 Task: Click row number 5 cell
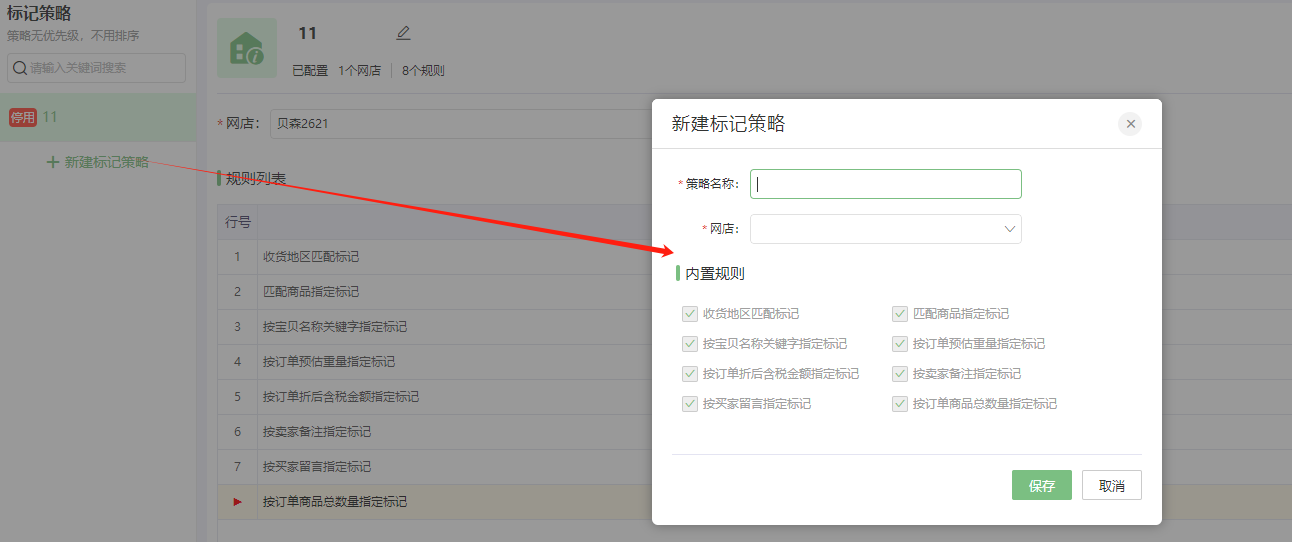238,397
